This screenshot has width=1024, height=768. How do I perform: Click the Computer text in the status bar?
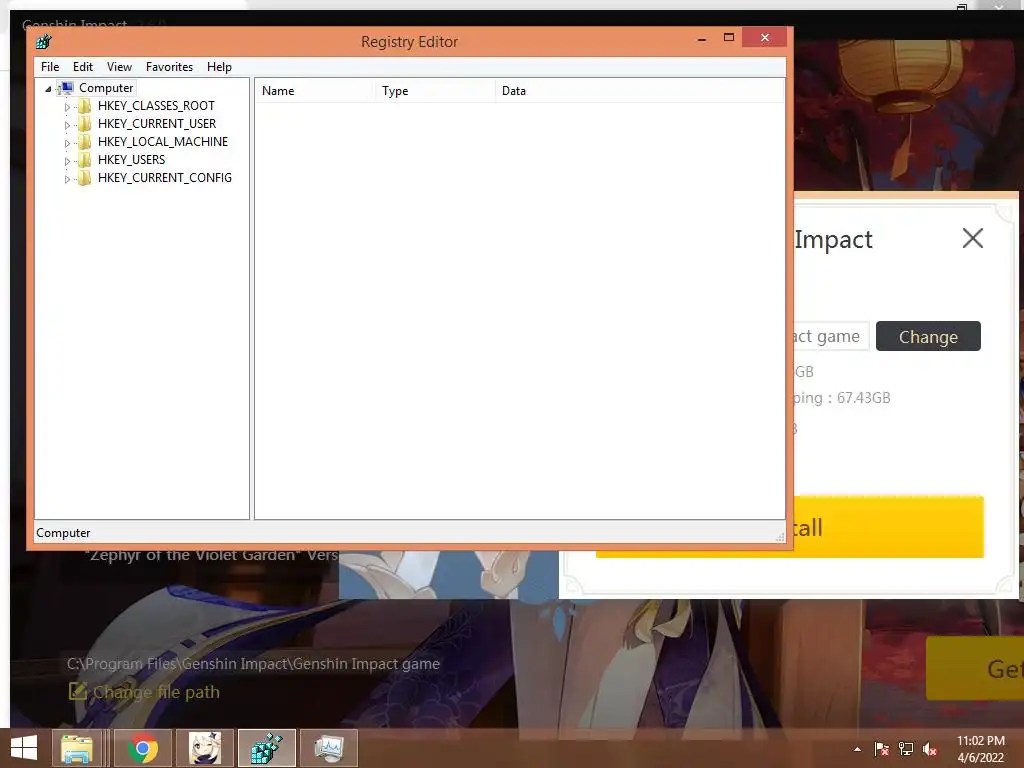[x=63, y=533]
